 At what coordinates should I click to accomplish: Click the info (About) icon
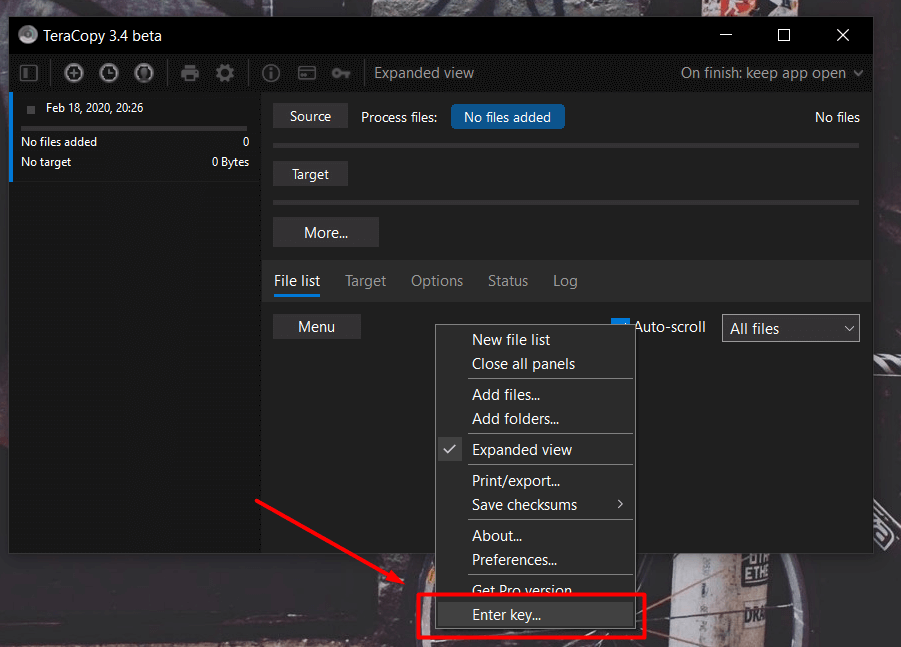271,73
